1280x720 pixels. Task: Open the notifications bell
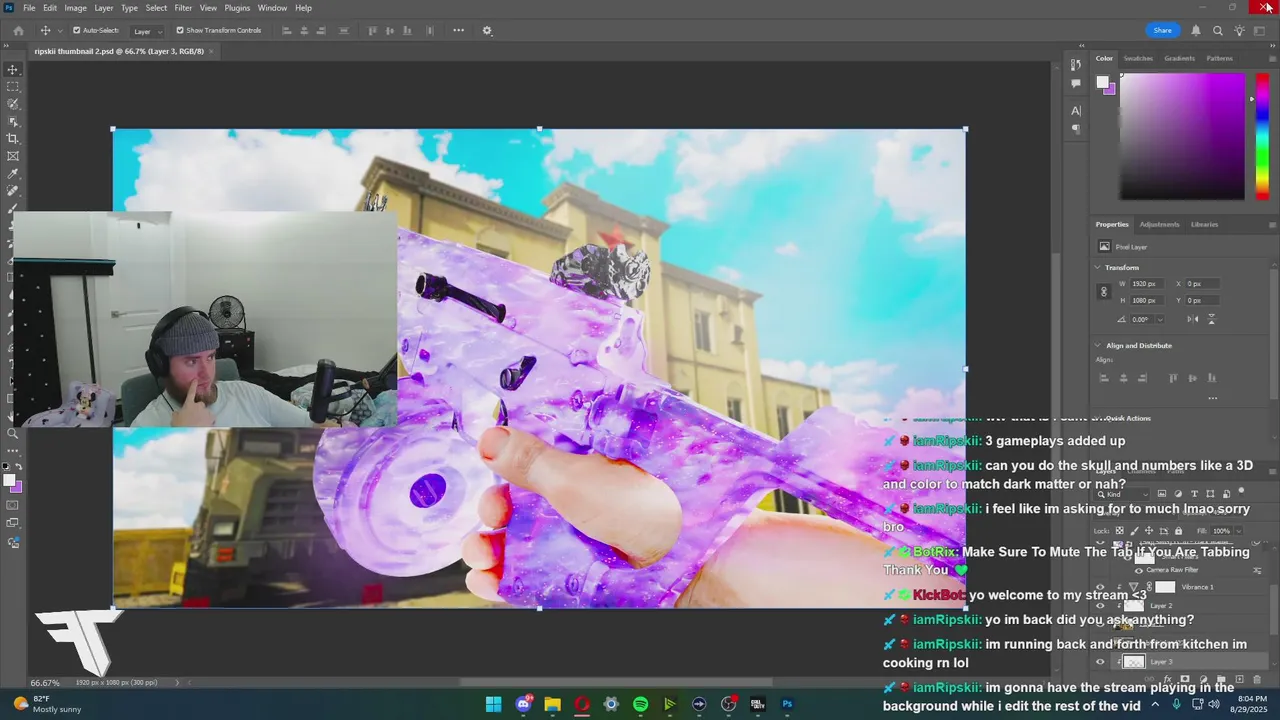(1195, 30)
